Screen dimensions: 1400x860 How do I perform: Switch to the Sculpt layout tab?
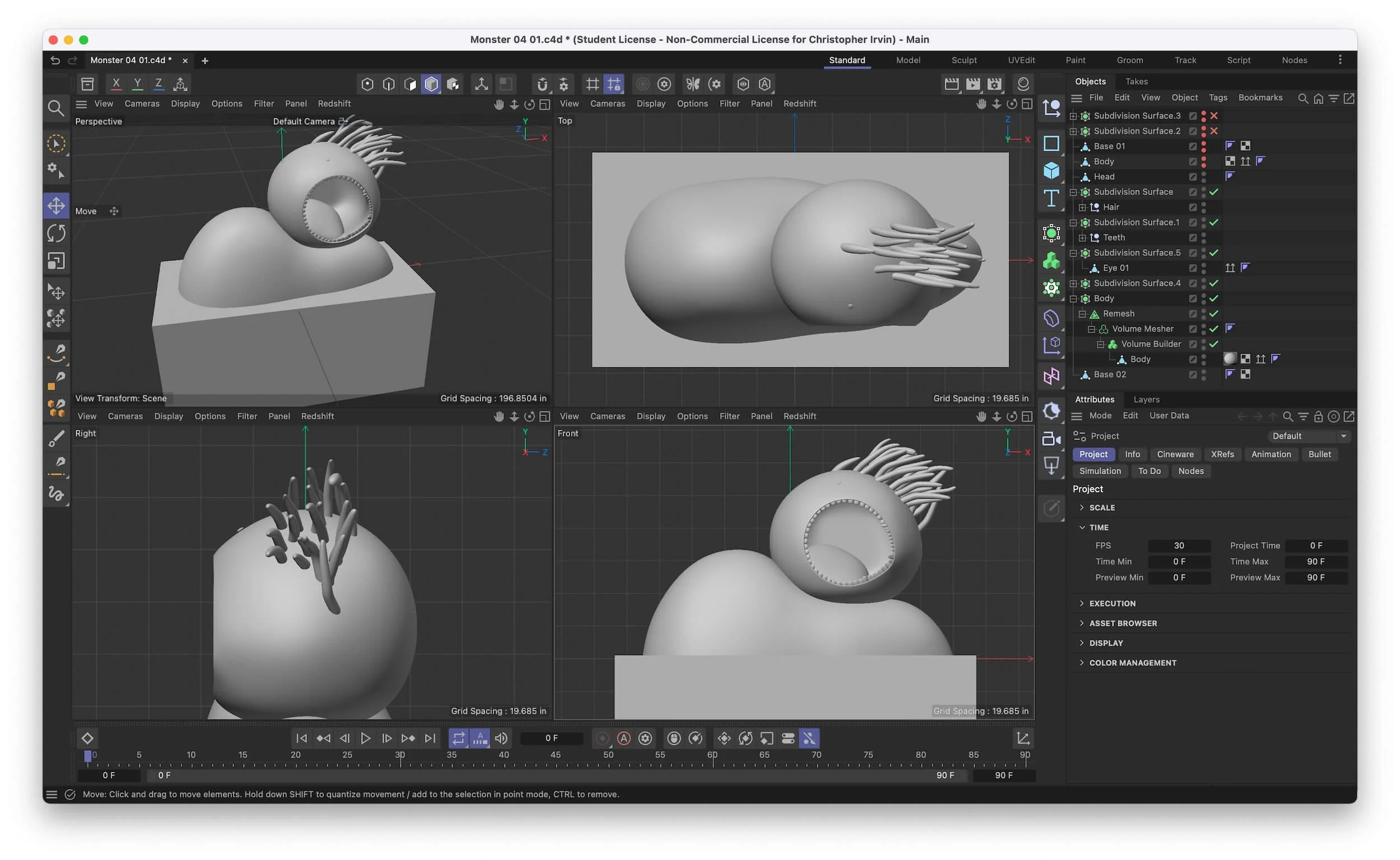click(x=963, y=60)
